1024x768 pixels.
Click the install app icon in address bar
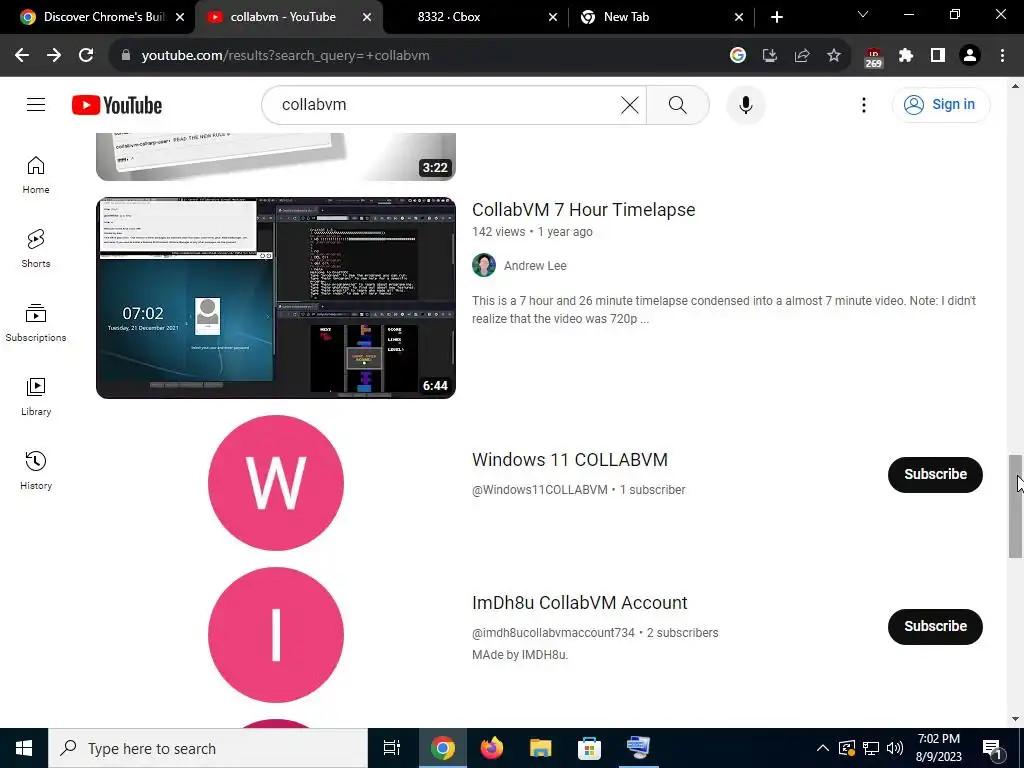click(x=769, y=56)
